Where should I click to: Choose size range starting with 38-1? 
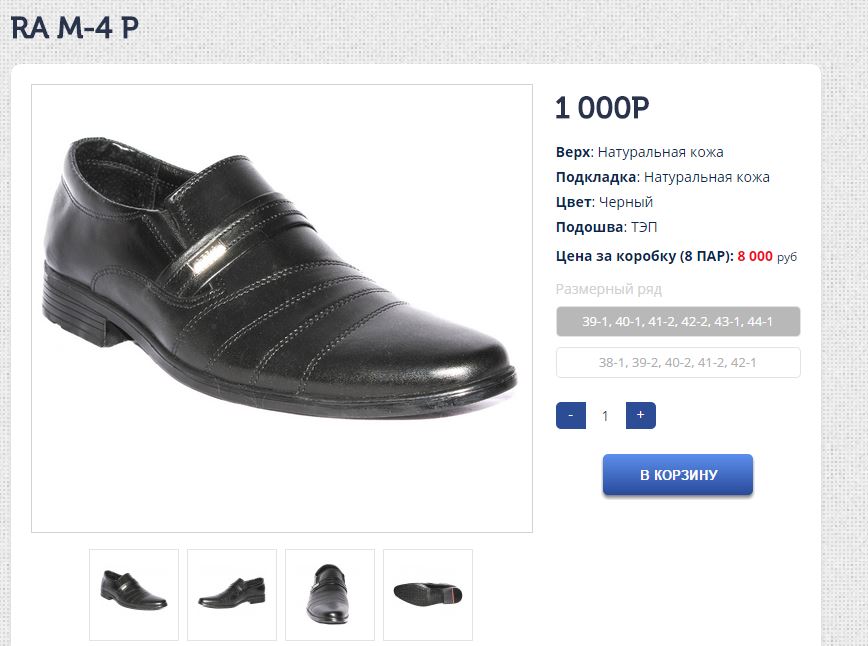[x=678, y=363]
